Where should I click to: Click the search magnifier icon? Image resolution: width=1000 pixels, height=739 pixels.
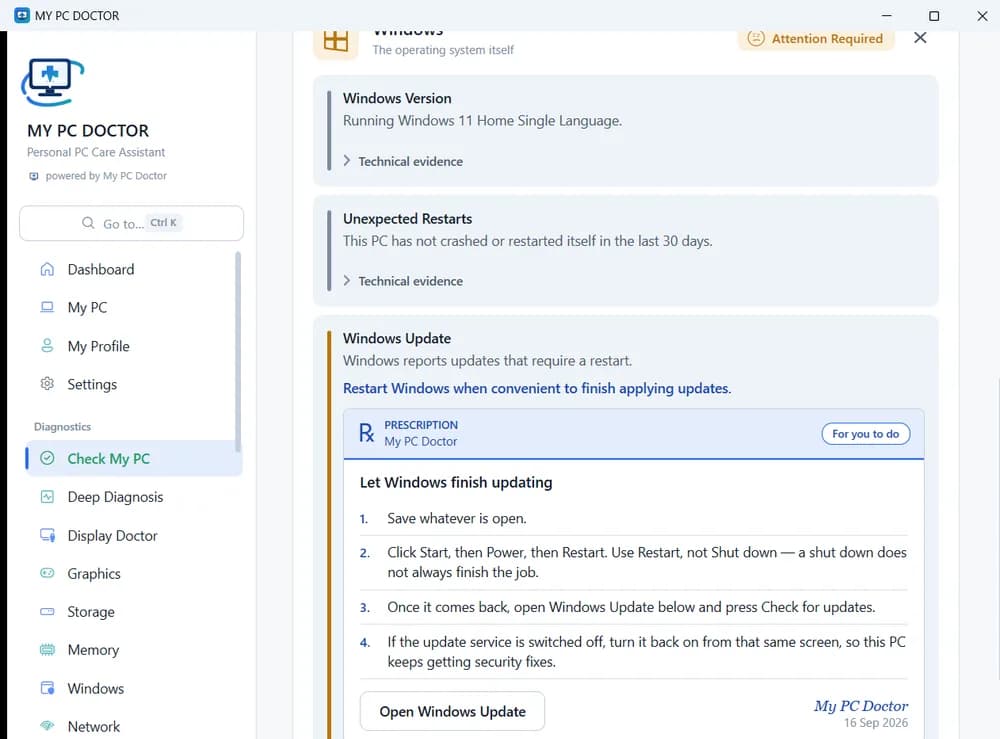(x=88, y=223)
